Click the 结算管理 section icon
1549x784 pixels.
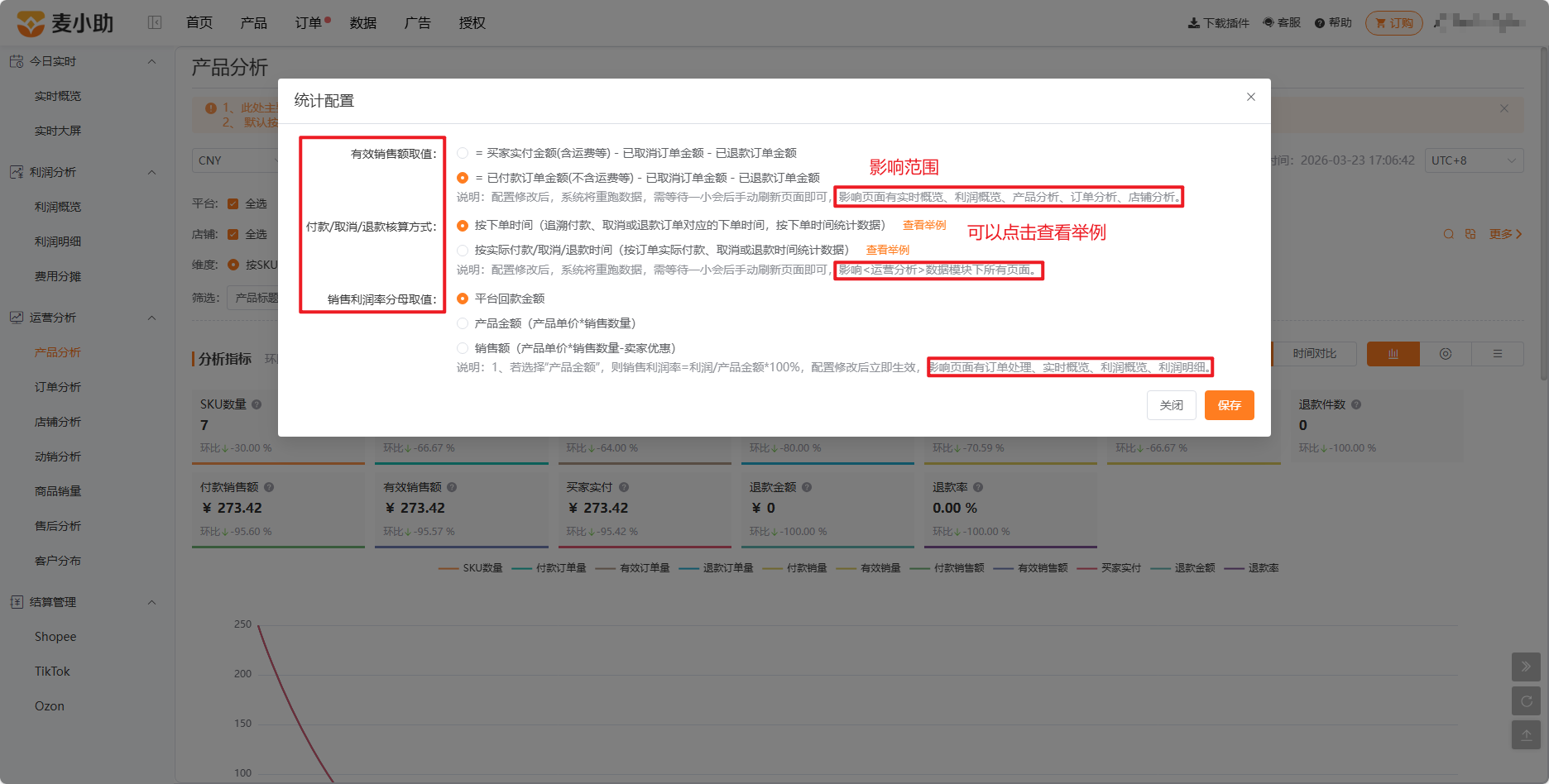point(17,602)
